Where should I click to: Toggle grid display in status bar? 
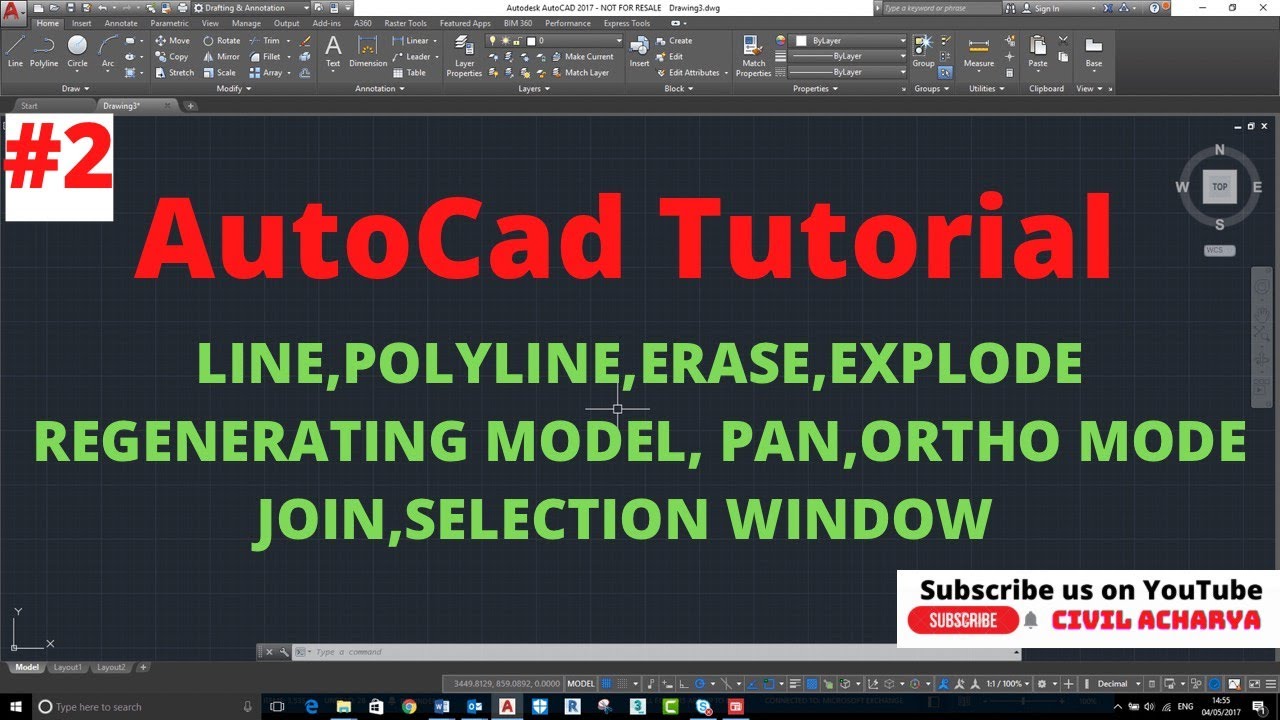606,684
